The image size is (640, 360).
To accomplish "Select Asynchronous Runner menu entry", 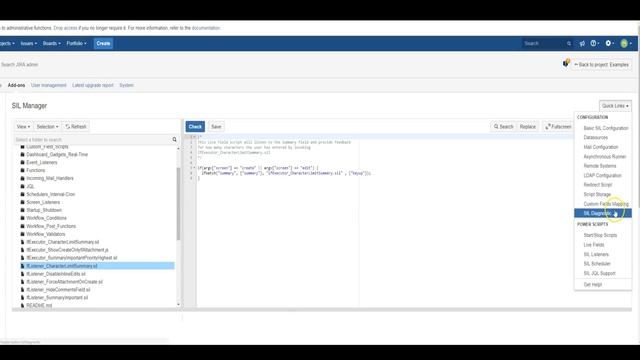I will 603,157.
